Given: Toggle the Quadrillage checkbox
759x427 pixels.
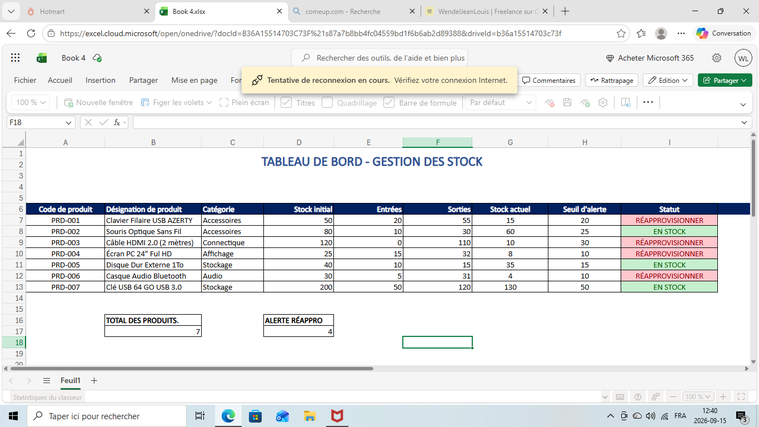Looking at the screenshot, I should 327,103.
